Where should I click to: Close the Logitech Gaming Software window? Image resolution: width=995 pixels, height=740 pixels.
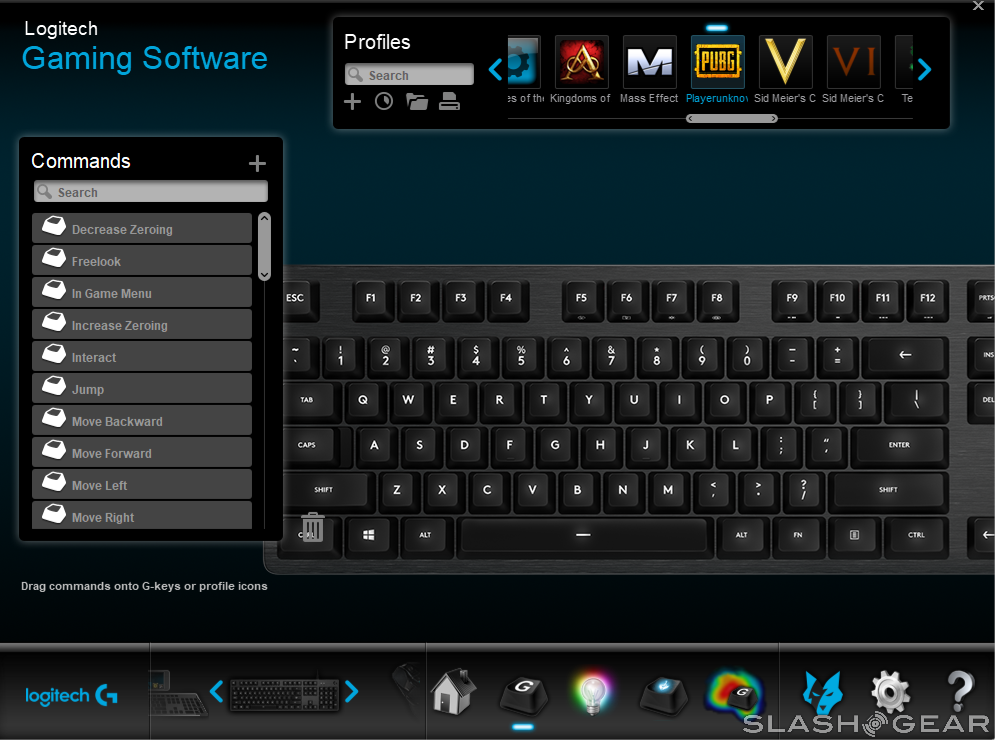coord(978,6)
